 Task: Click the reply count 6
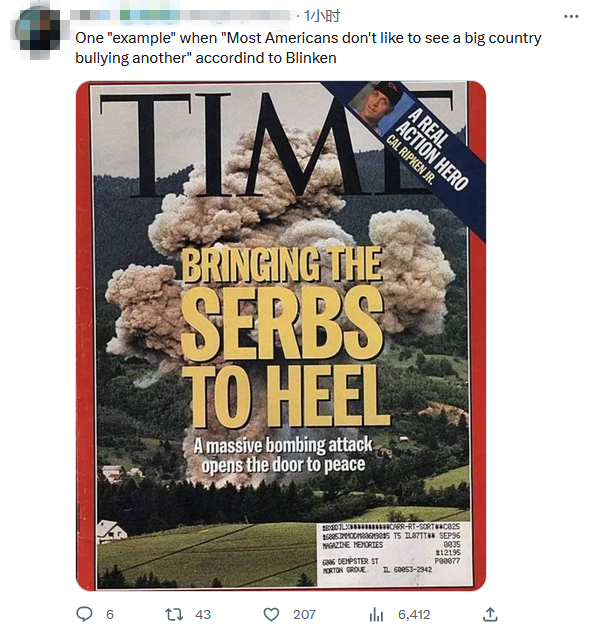tap(110, 615)
